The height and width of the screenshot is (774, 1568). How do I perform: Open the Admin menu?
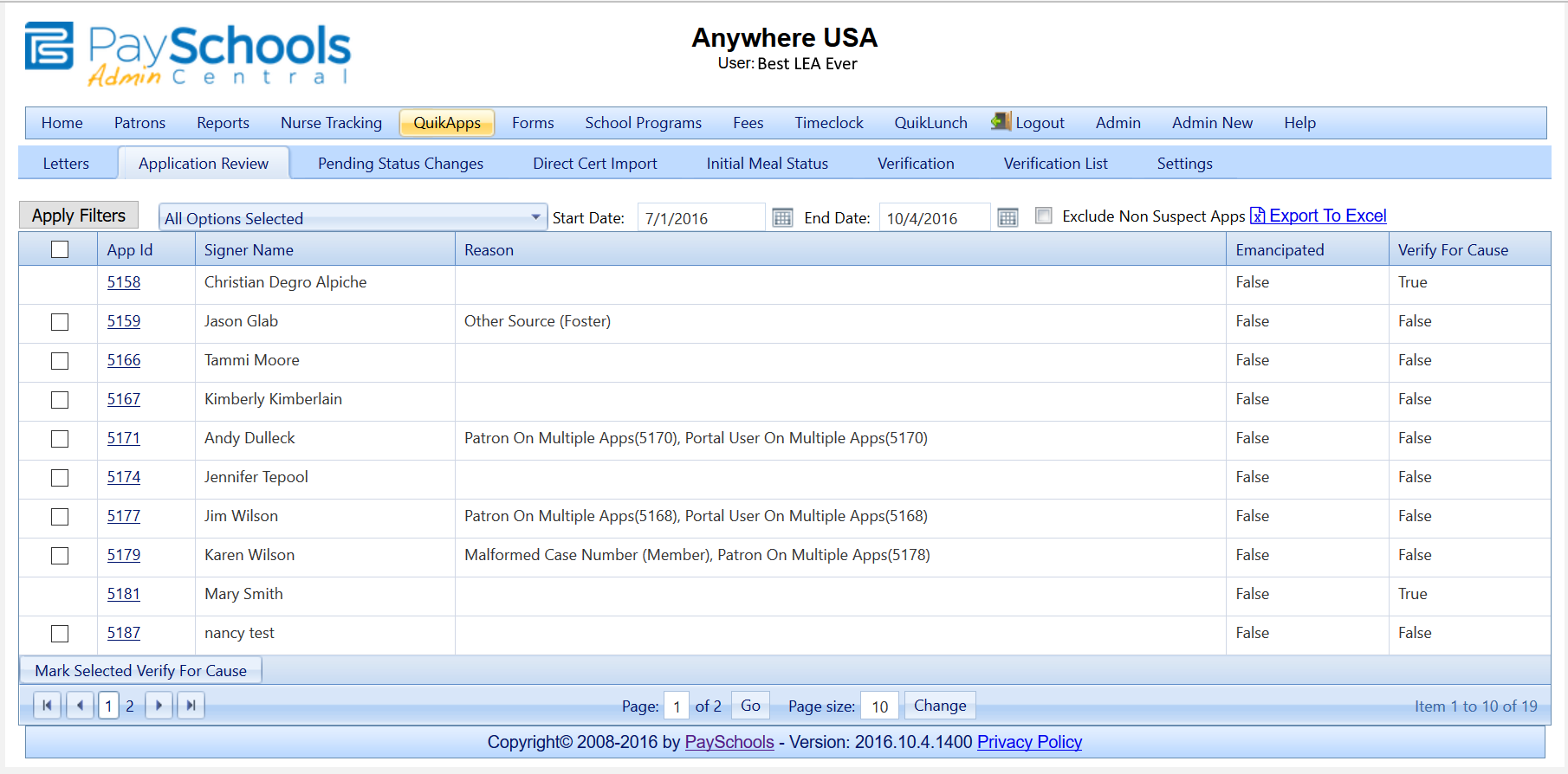pyautogui.click(x=1118, y=123)
